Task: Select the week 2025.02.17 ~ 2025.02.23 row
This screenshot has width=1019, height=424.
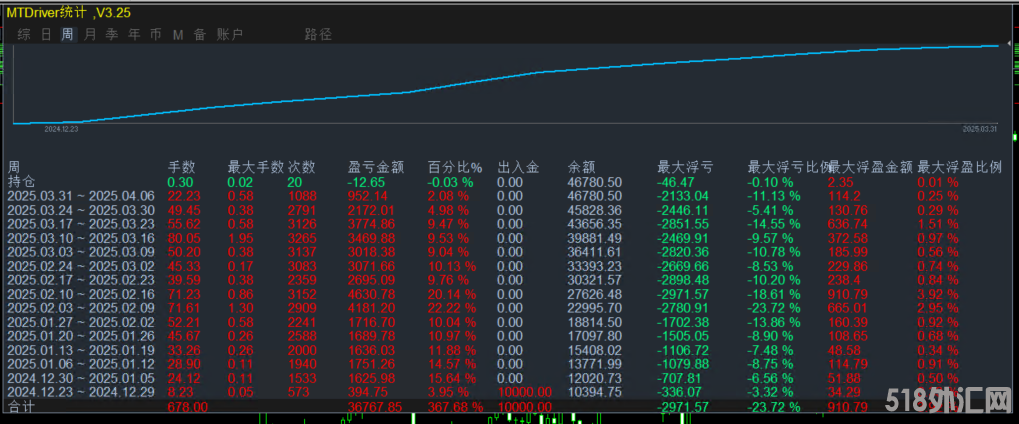Action: coord(509,280)
